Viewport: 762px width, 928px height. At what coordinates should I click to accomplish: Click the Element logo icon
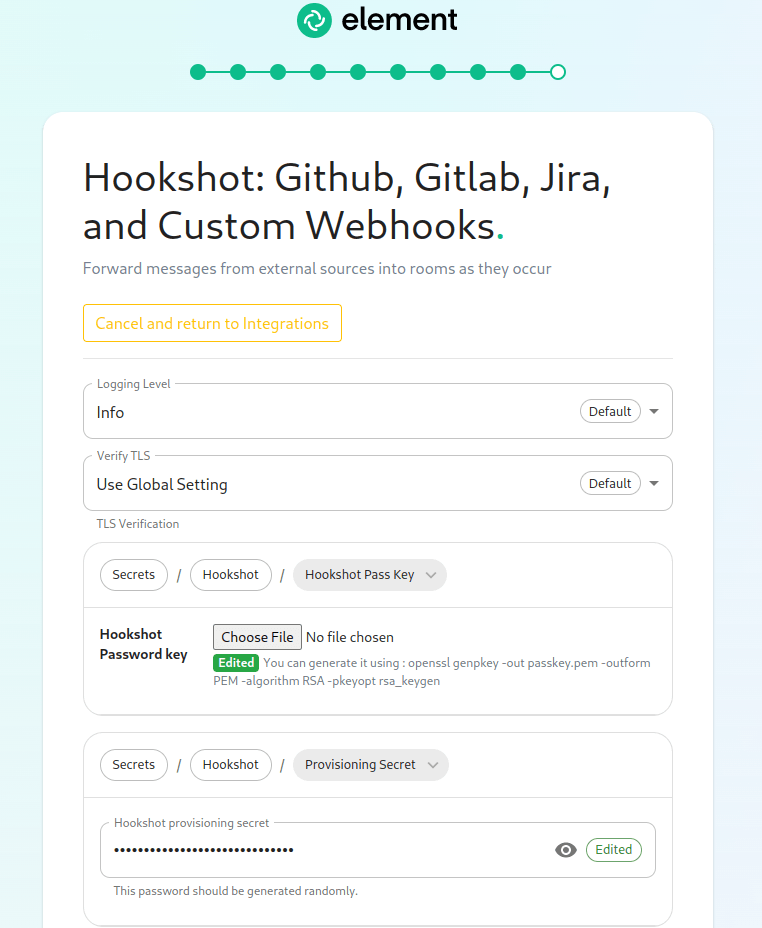pos(314,20)
